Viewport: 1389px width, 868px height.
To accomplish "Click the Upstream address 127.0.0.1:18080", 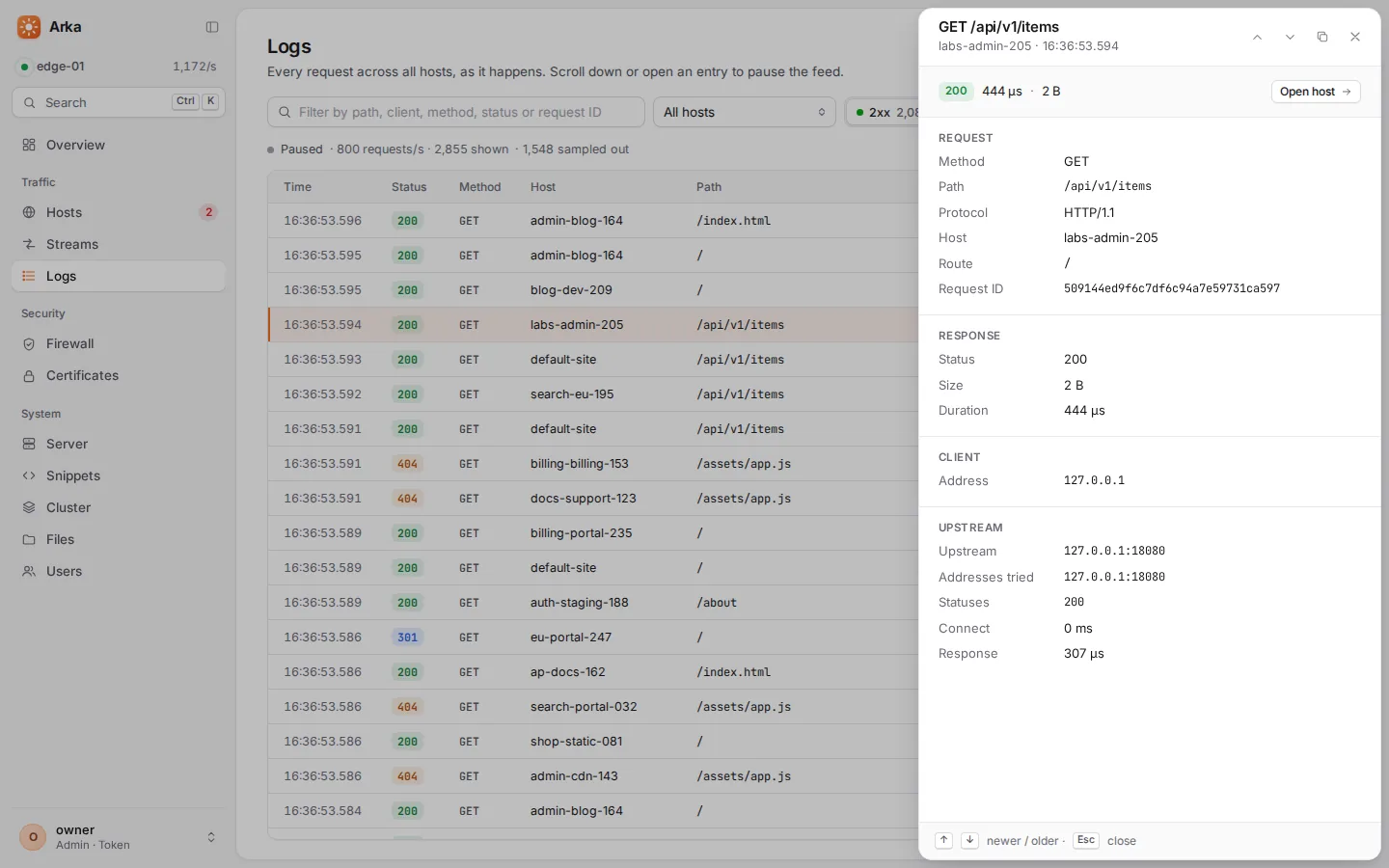I will pyautogui.click(x=1114, y=552).
